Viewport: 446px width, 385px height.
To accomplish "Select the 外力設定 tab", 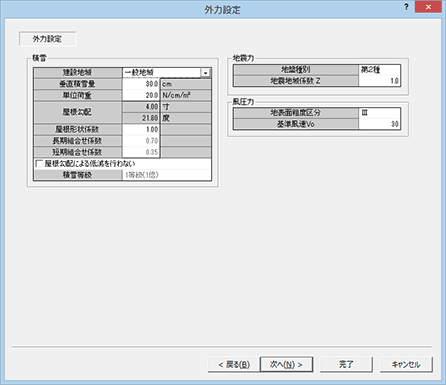I will 47,39.
